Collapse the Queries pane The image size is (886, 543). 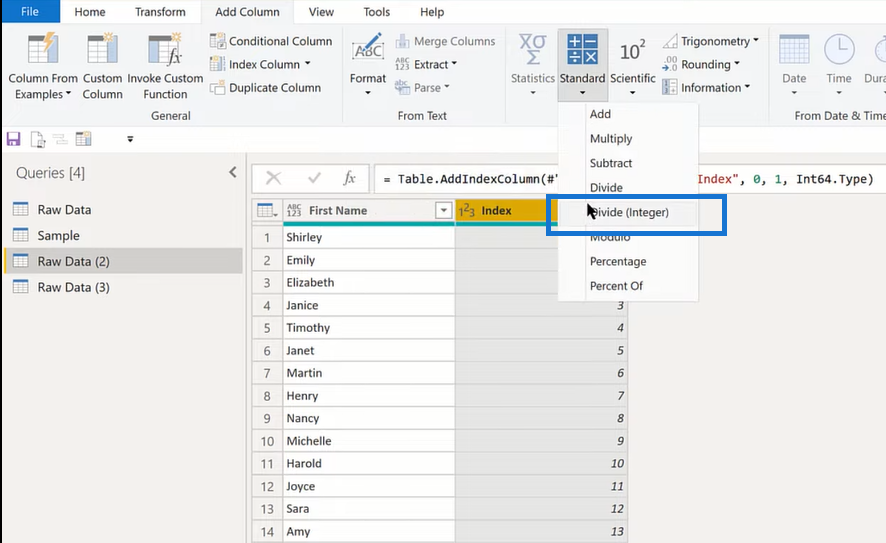pos(233,172)
